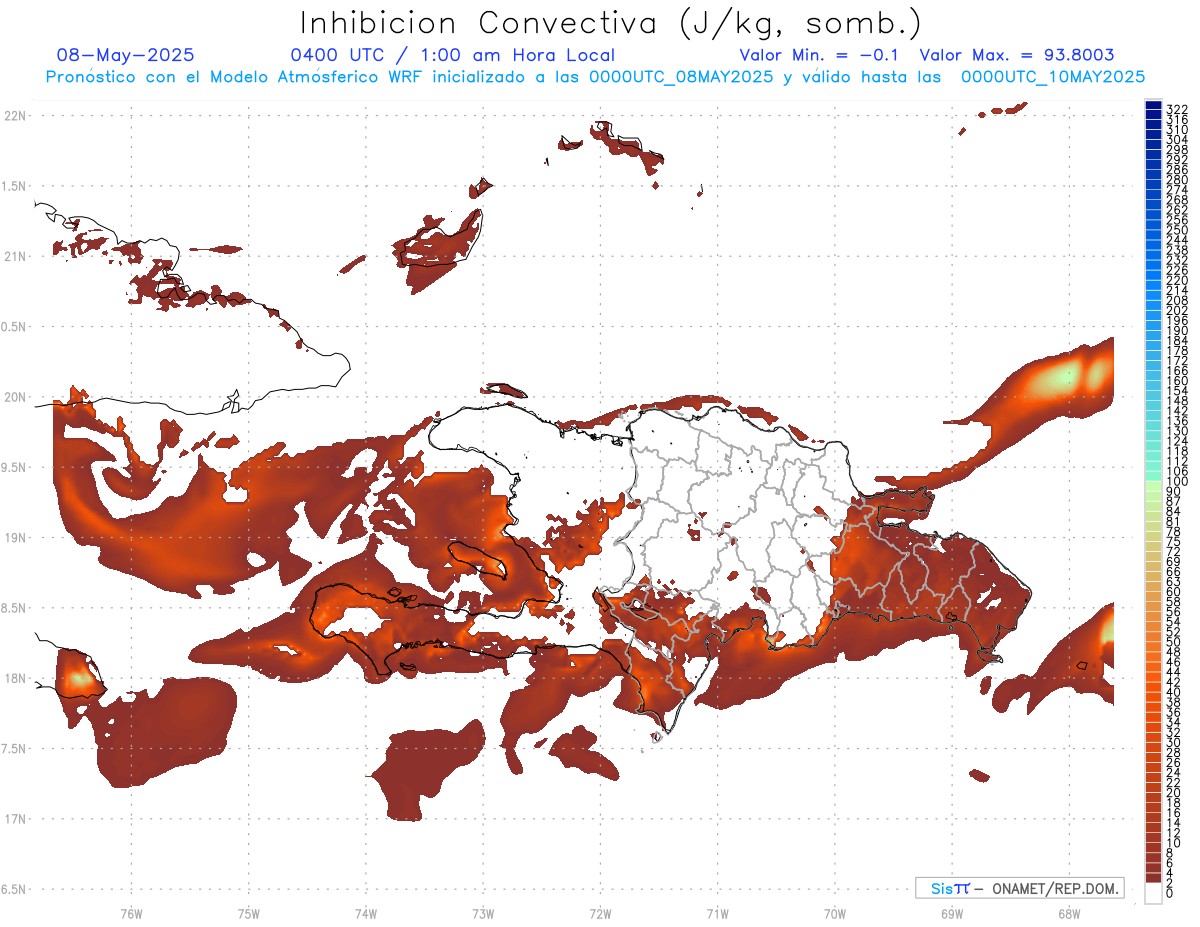The width and height of the screenshot is (1200, 927).
Task: Click the '20N' latitude label
Action: [x=14, y=397]
